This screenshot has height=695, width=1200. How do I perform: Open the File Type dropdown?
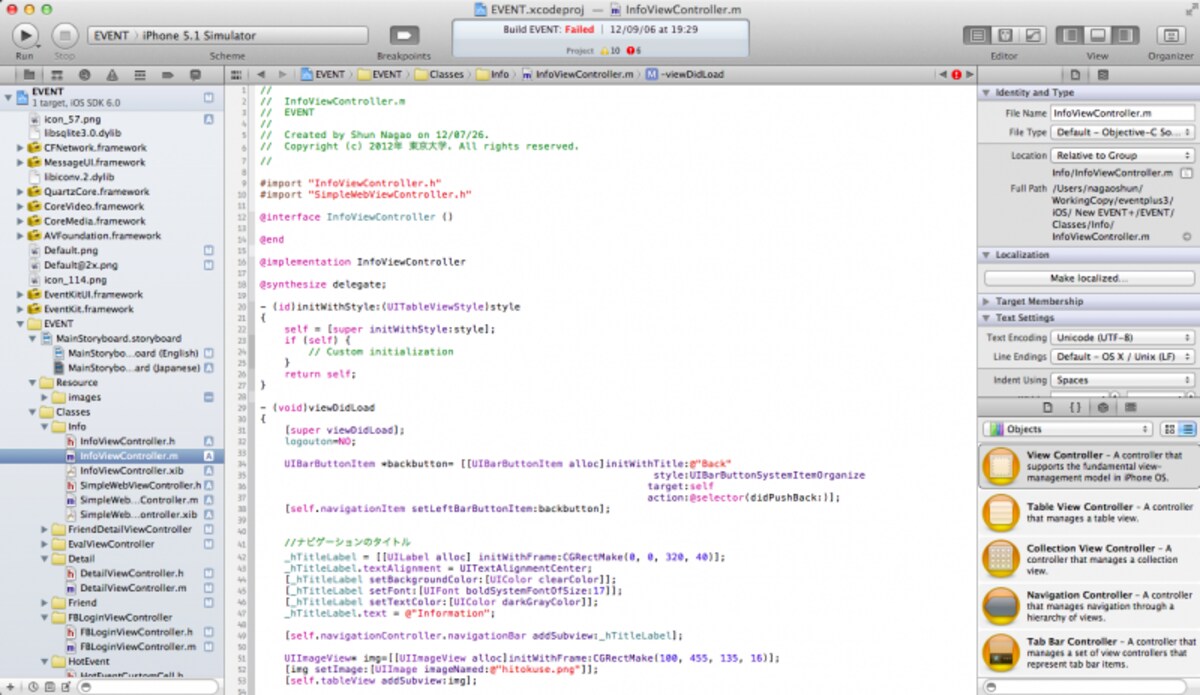pos(1123,132)
